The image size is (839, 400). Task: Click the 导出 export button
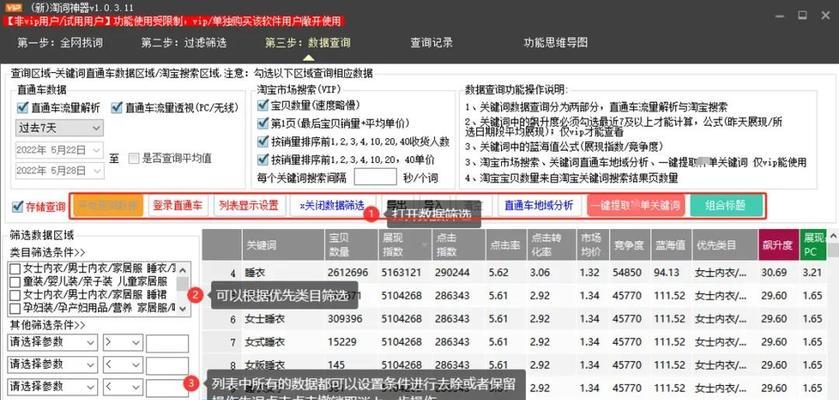click(x=396, y=205)
